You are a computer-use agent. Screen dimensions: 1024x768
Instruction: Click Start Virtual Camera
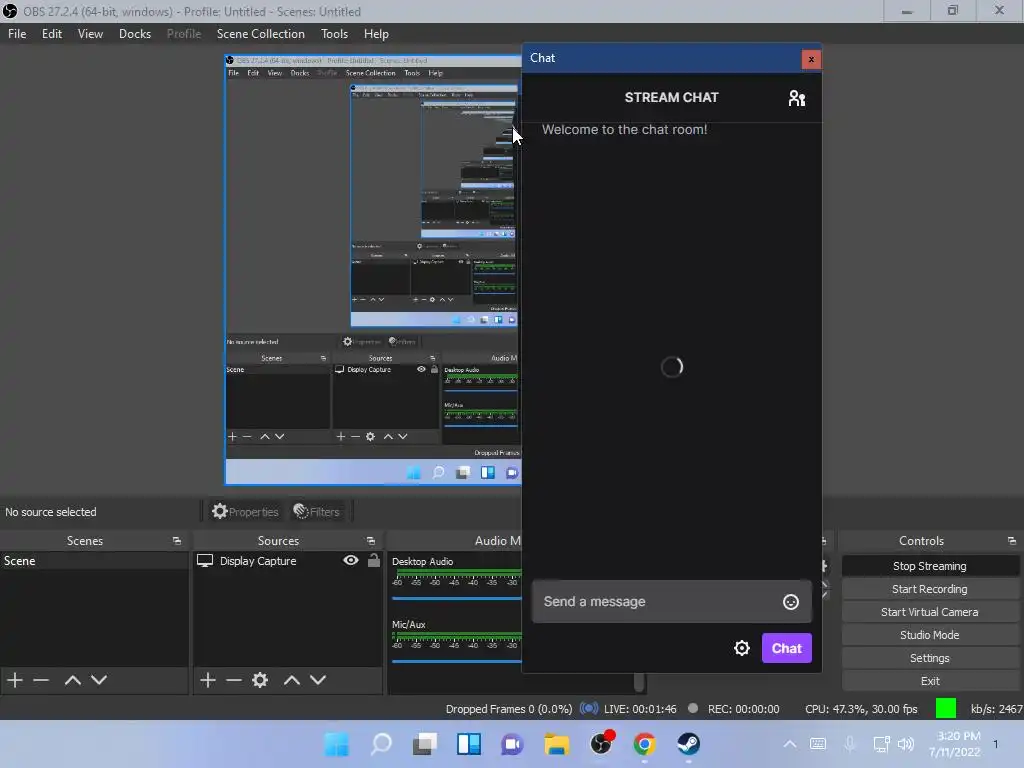click(x=930, y=612)
